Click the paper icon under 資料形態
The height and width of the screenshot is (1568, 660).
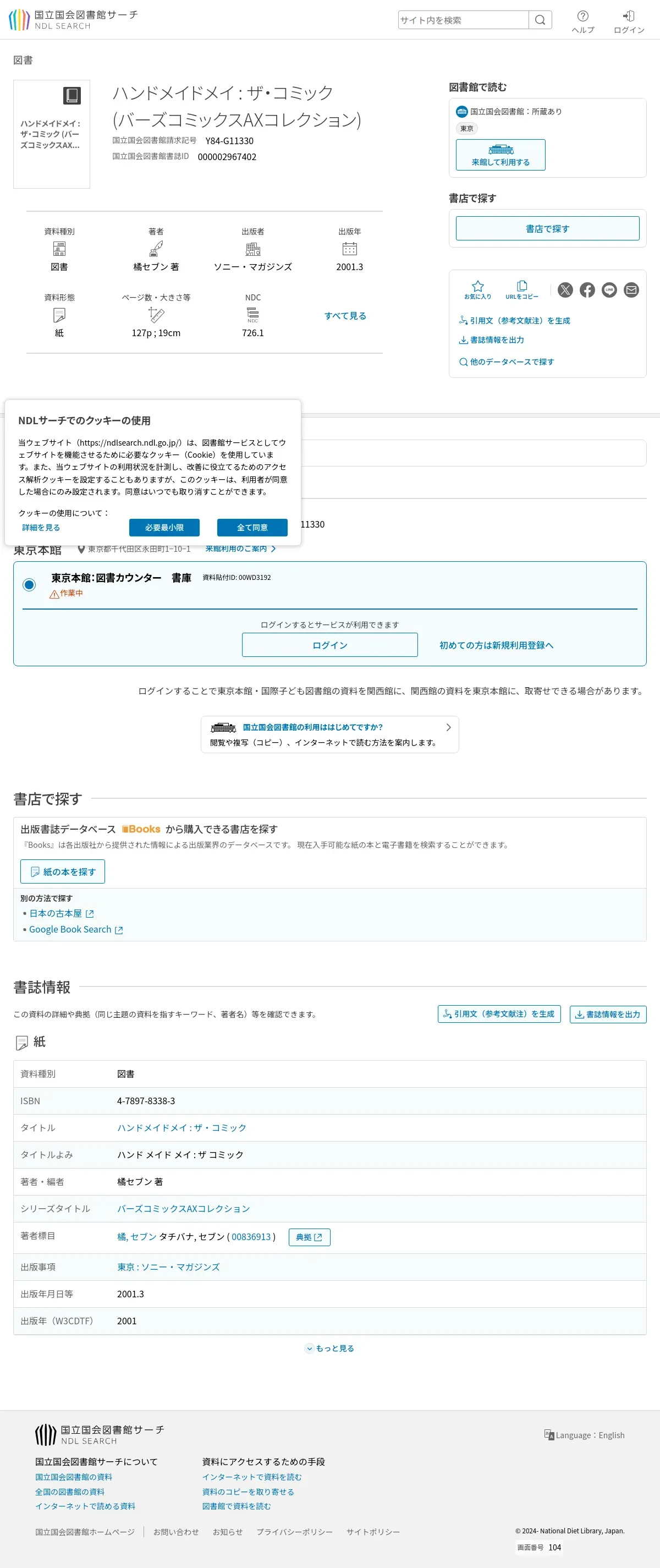(x=59, y=315)
